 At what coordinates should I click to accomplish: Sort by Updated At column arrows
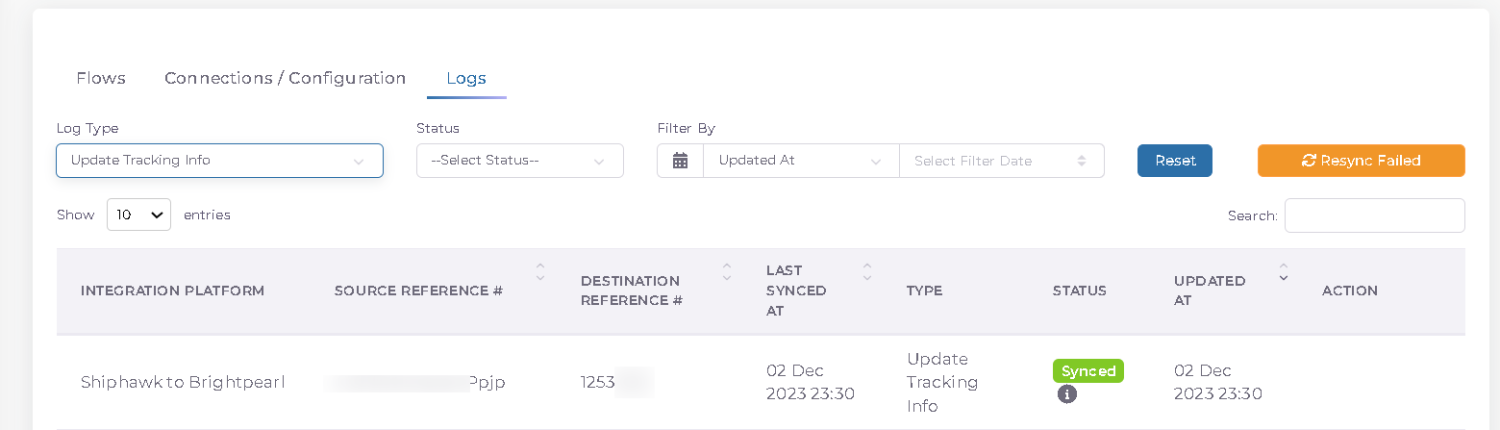[1283, 272]
